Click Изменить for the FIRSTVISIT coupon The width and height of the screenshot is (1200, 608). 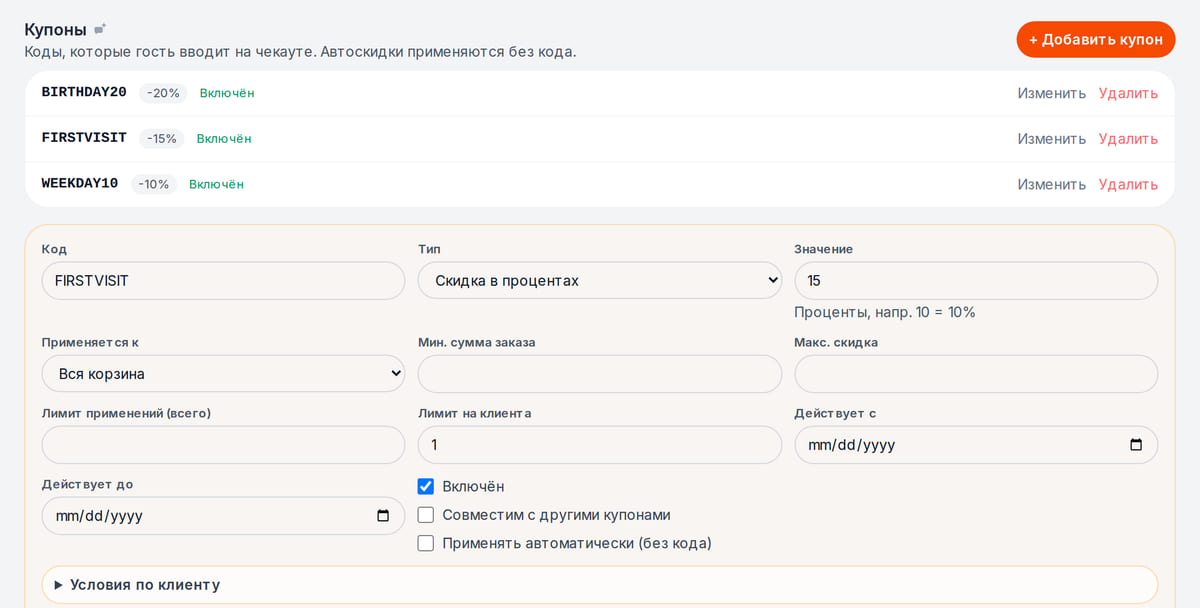(1052, 139)
